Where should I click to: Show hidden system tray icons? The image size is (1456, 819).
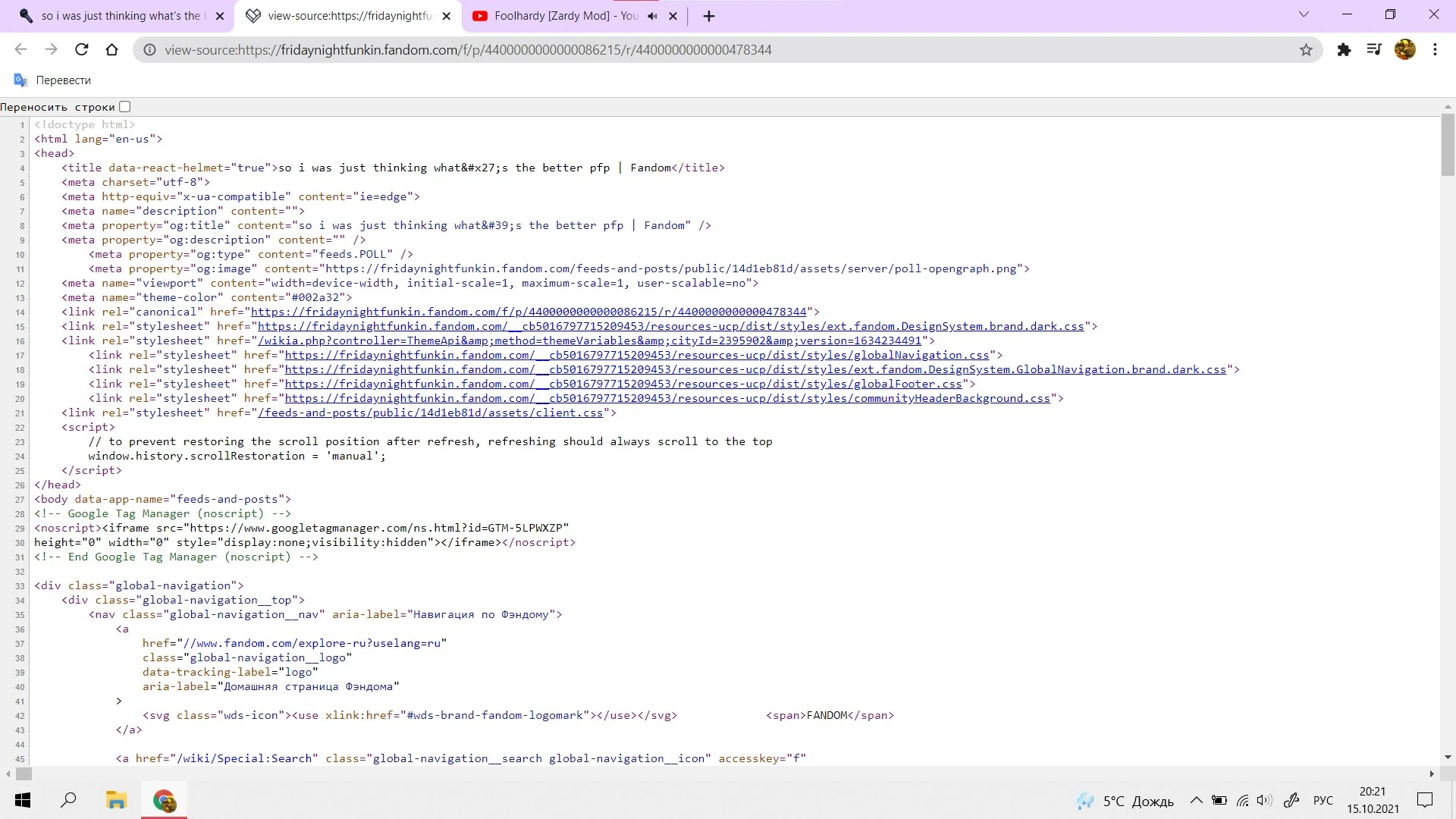point(1196,800)
